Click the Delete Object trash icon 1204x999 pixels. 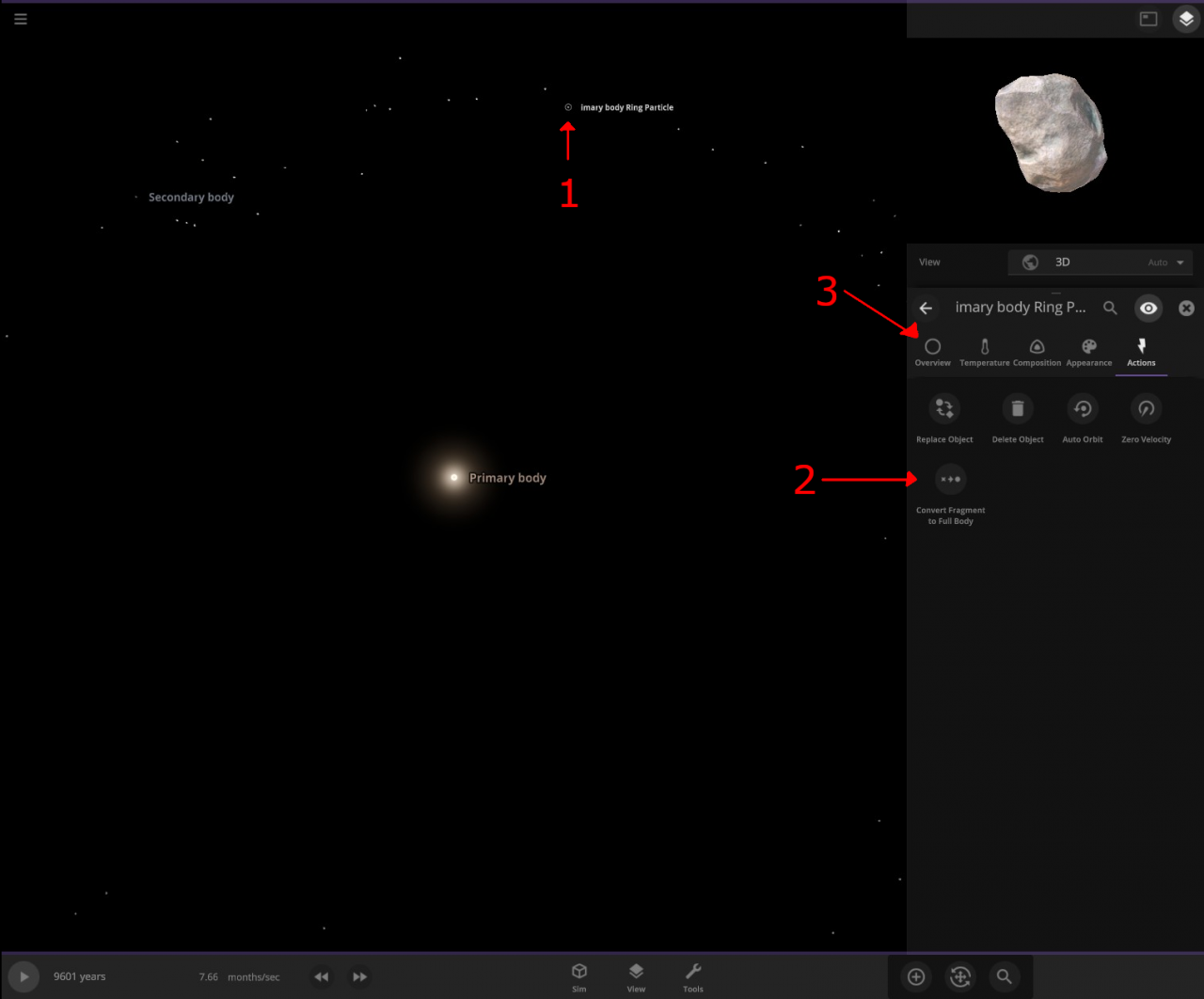[1017, 409]
